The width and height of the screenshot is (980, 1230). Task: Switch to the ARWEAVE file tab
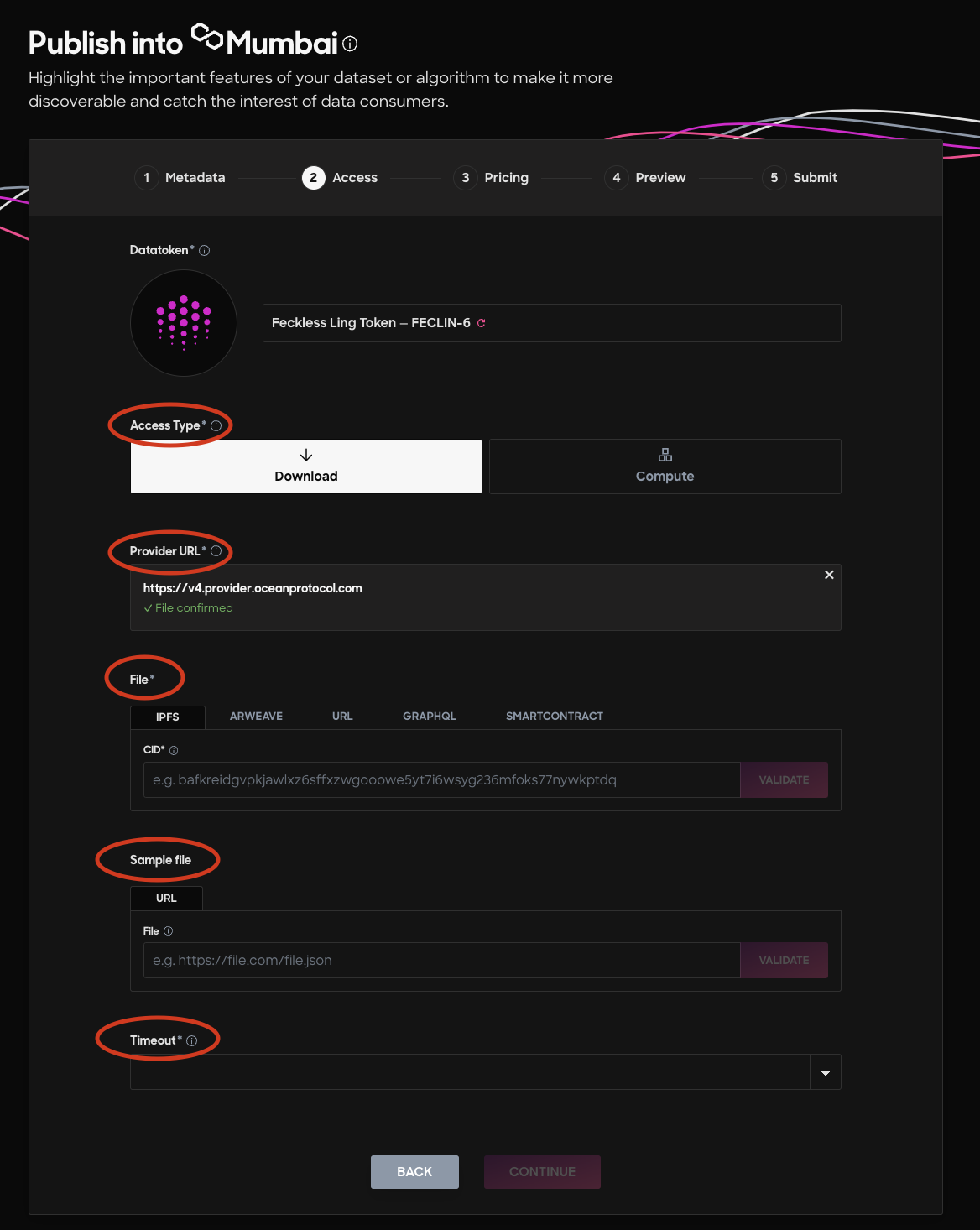point(256,716)
